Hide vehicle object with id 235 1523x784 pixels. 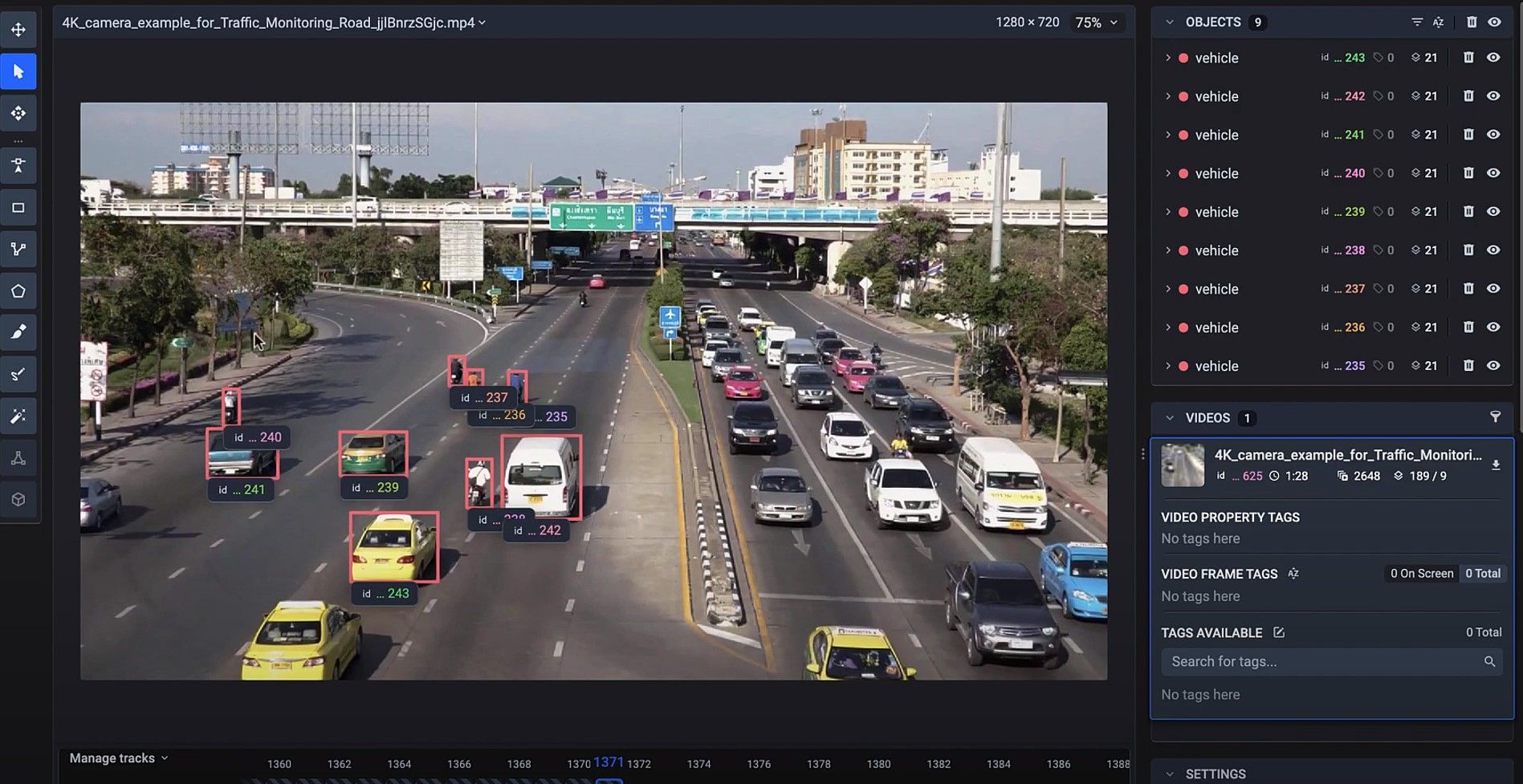(x=1493, y=365)
